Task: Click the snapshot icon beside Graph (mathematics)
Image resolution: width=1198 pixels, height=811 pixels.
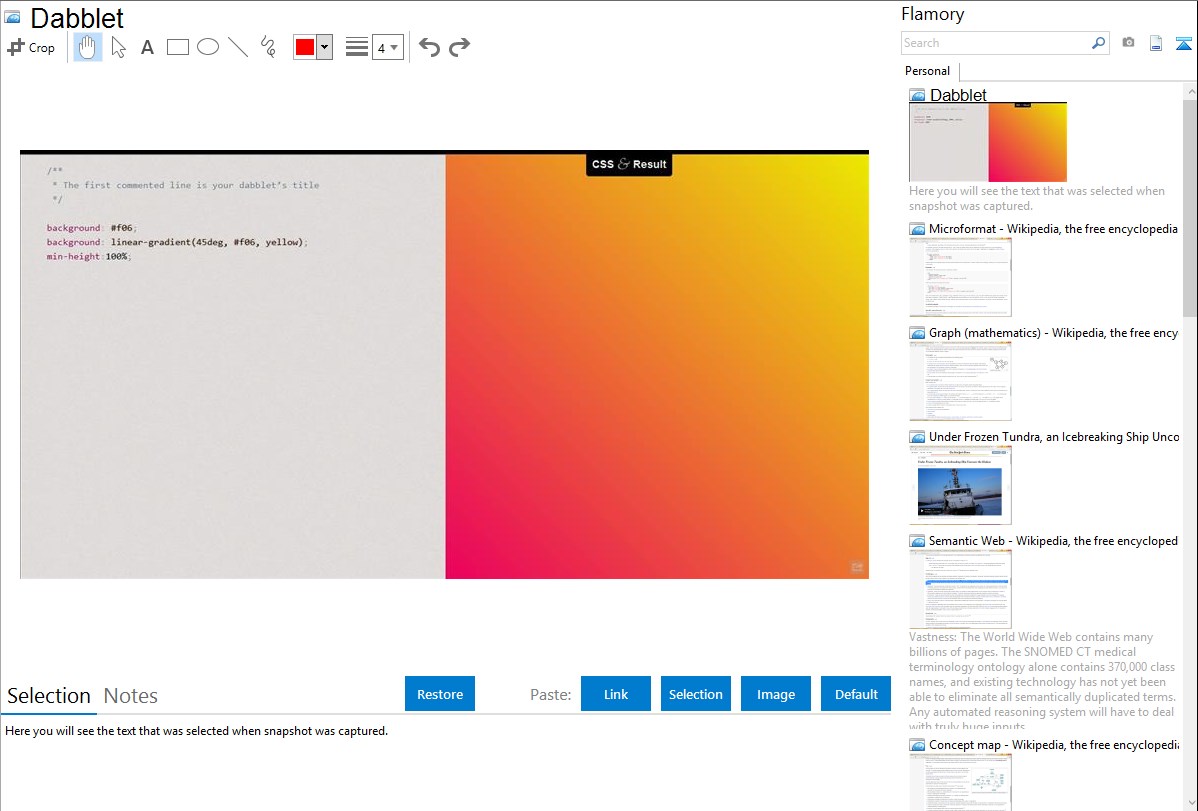Action: [918, 333]
